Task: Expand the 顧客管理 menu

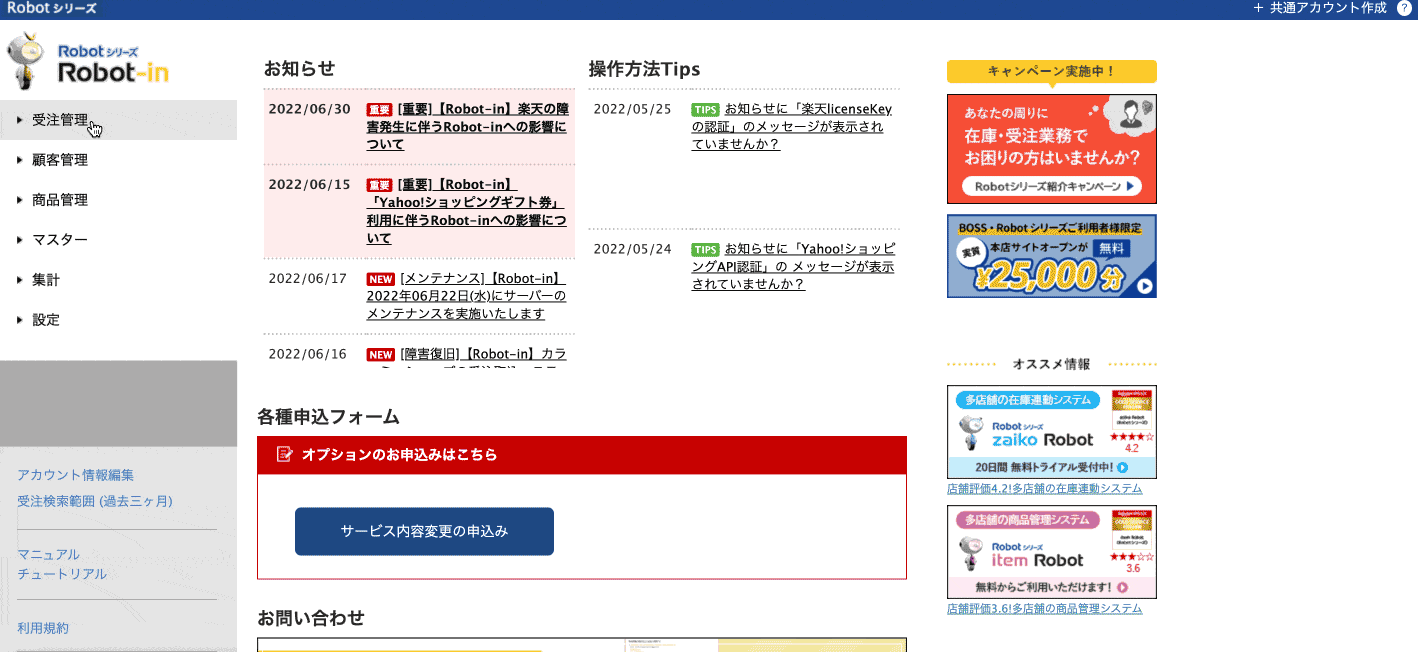Action: tap(60, 160)
